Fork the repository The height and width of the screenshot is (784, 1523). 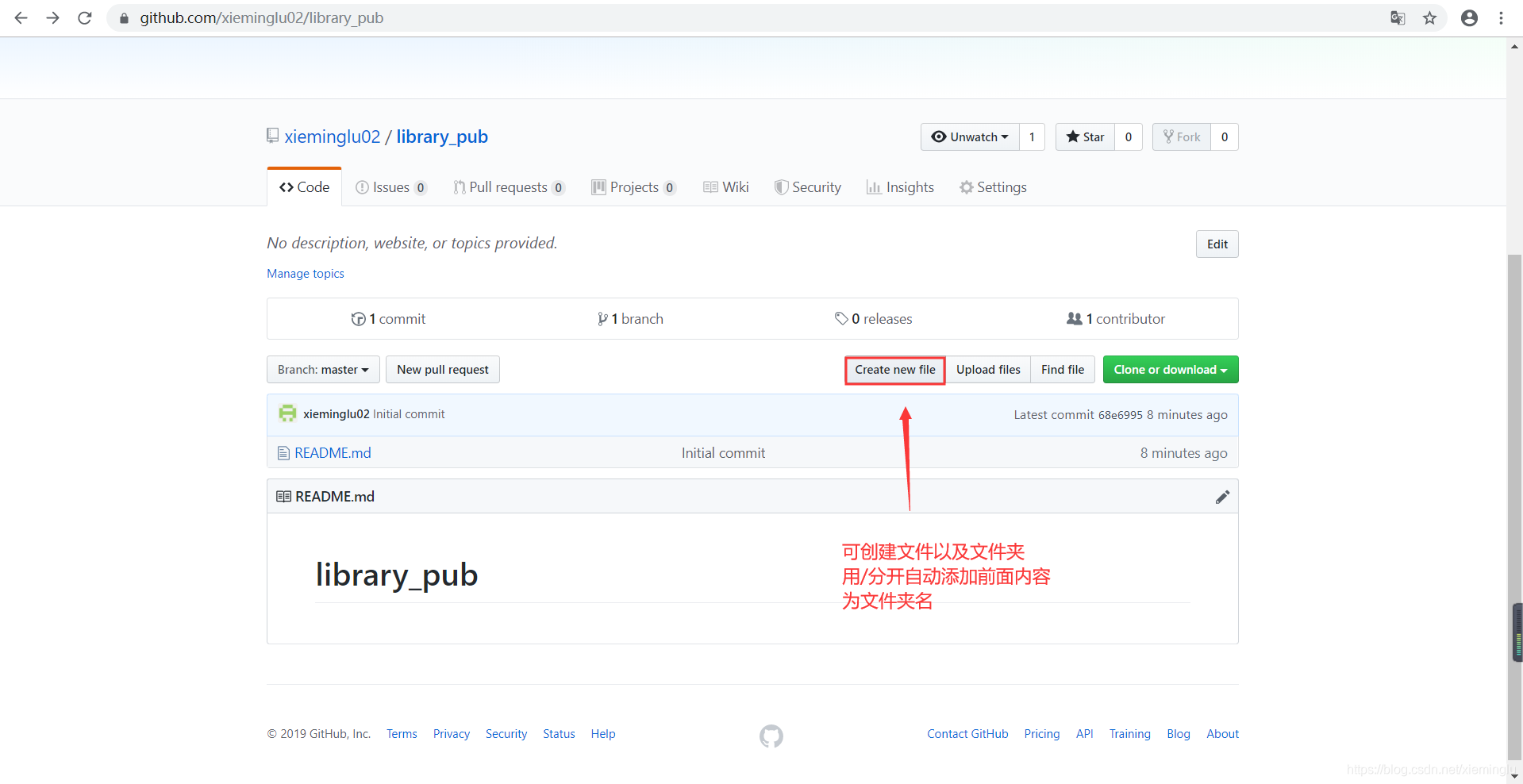coord(1182,136)
